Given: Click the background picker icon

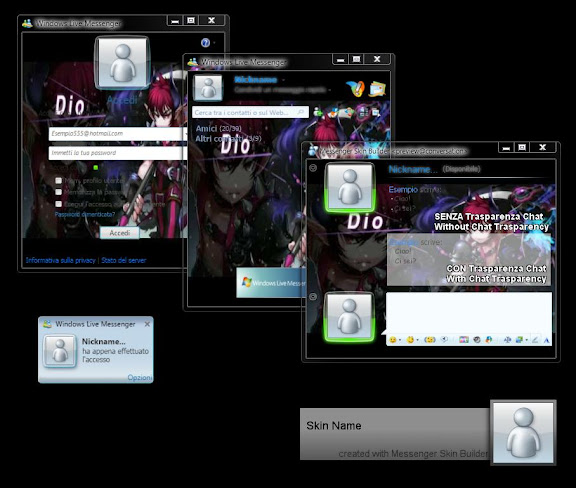Looking at the screenshot, I should tap(519, 340).
